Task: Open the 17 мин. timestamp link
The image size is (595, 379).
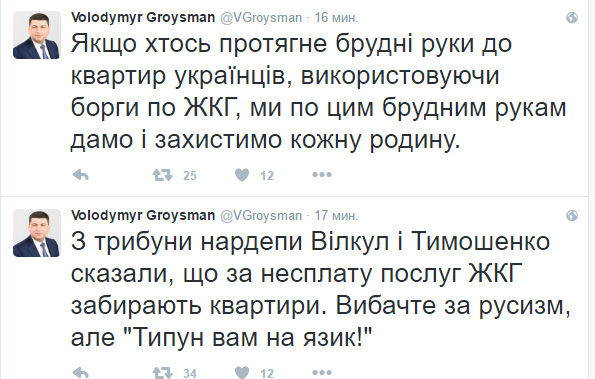Action: click(x=336, y=216)
